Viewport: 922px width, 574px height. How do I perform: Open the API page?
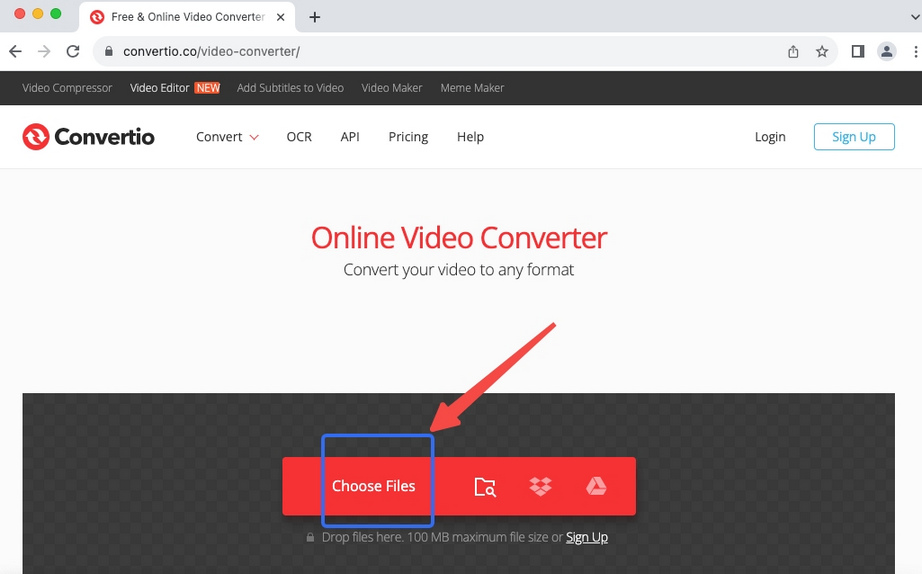coord(350,136)
